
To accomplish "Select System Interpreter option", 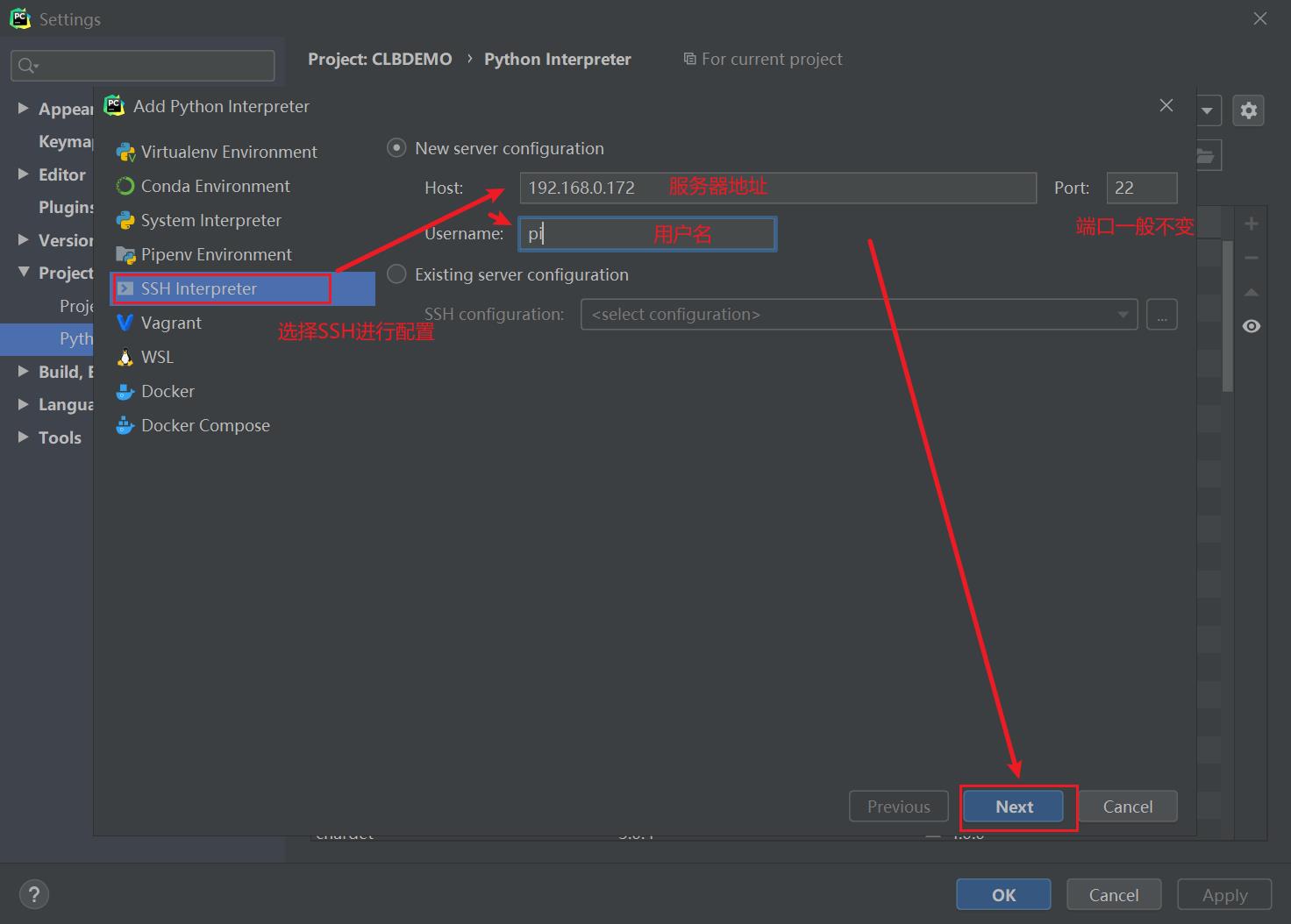I will [x=199, y=220].
